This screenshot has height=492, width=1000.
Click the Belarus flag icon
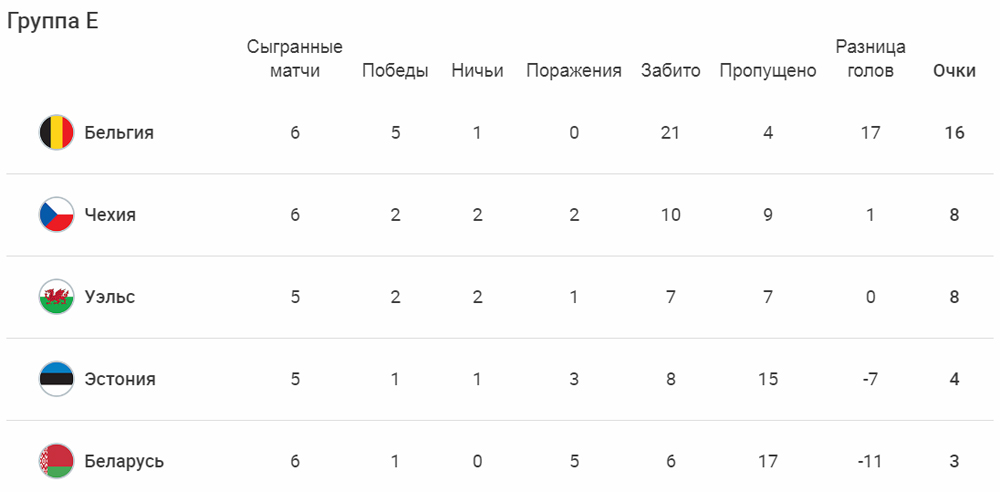click(57, 461)
